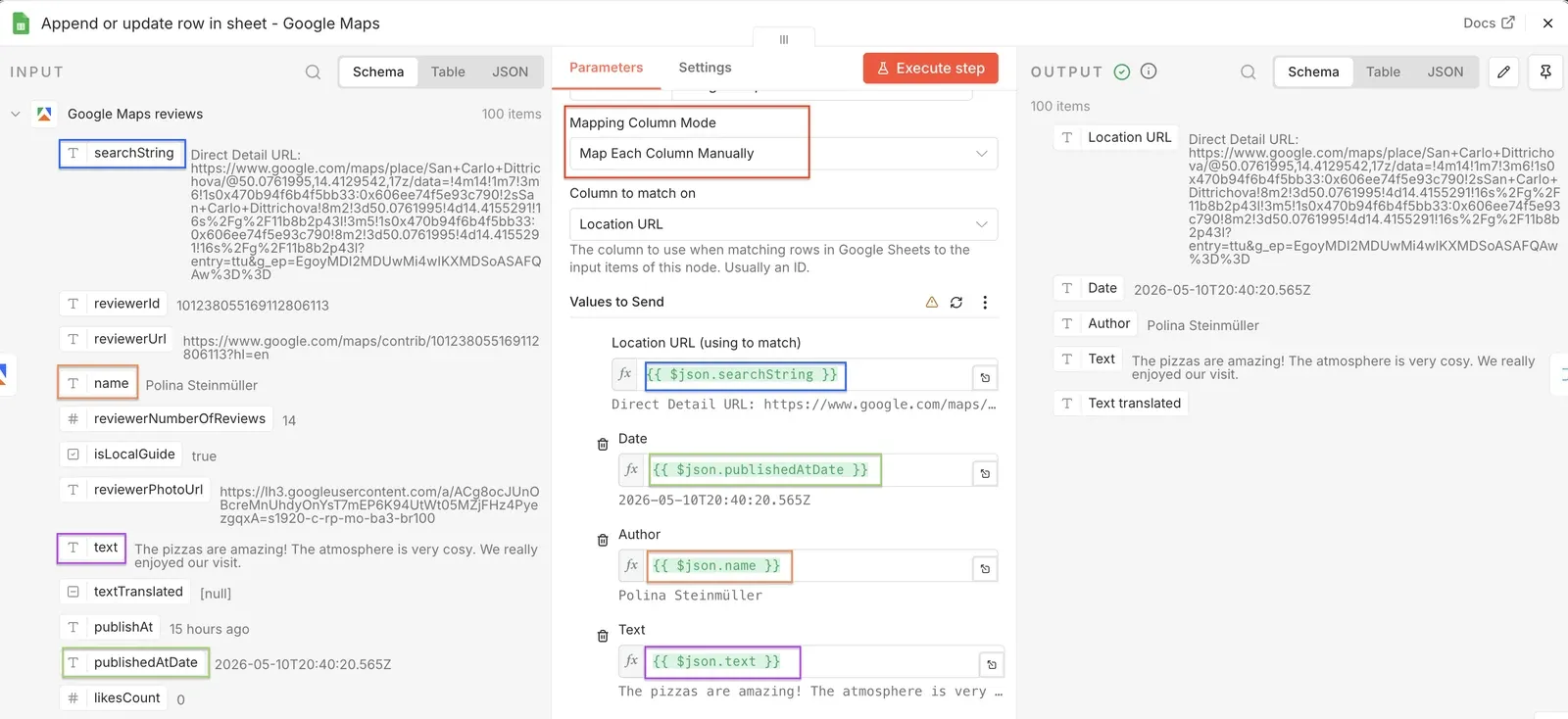Click fx icon on the Text field
Image resolution: width=1568 pixels, height=719 pixels.
tap(631, 661)
